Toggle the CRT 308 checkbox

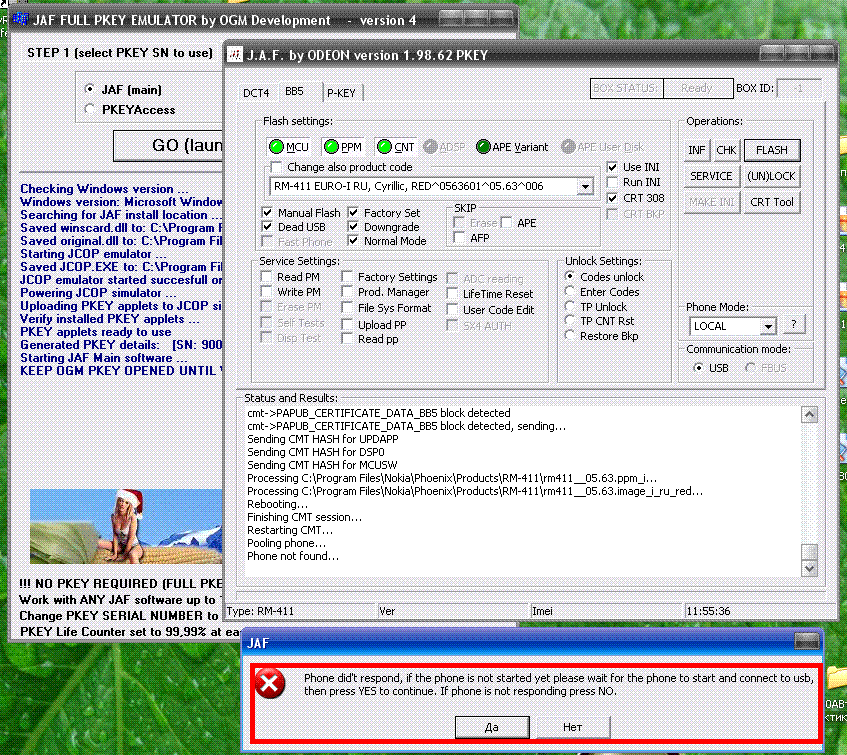[x=612, y=198]
